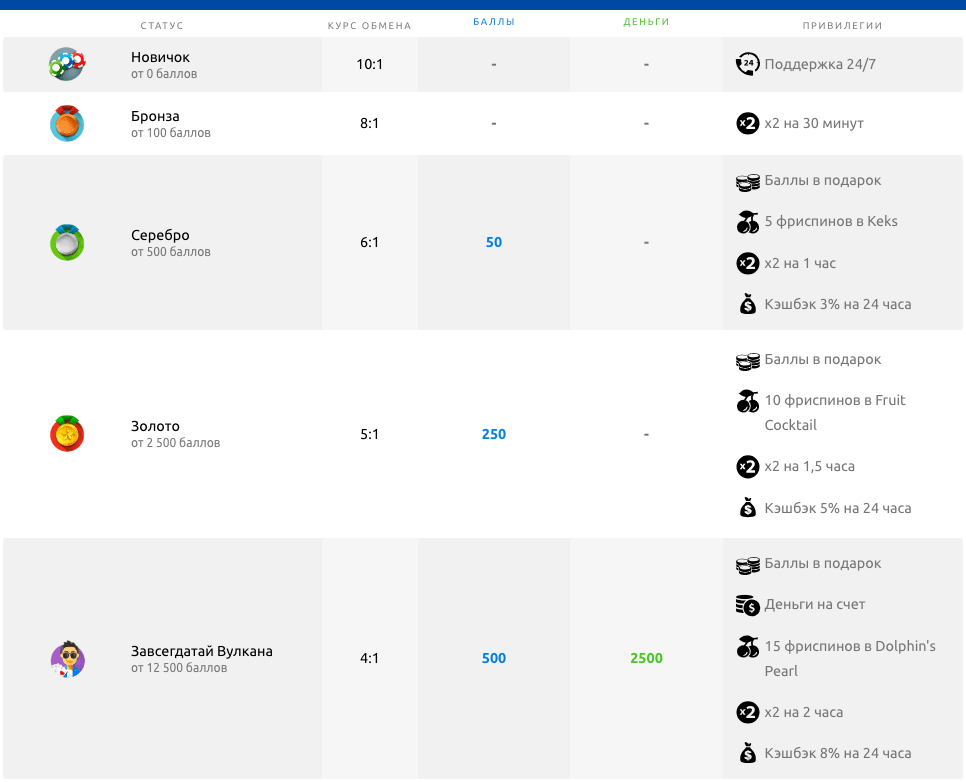Screen dimensions: 966x782
Task: Click the x2 icon in Bronze row
Action: click(x=747, y=123)
